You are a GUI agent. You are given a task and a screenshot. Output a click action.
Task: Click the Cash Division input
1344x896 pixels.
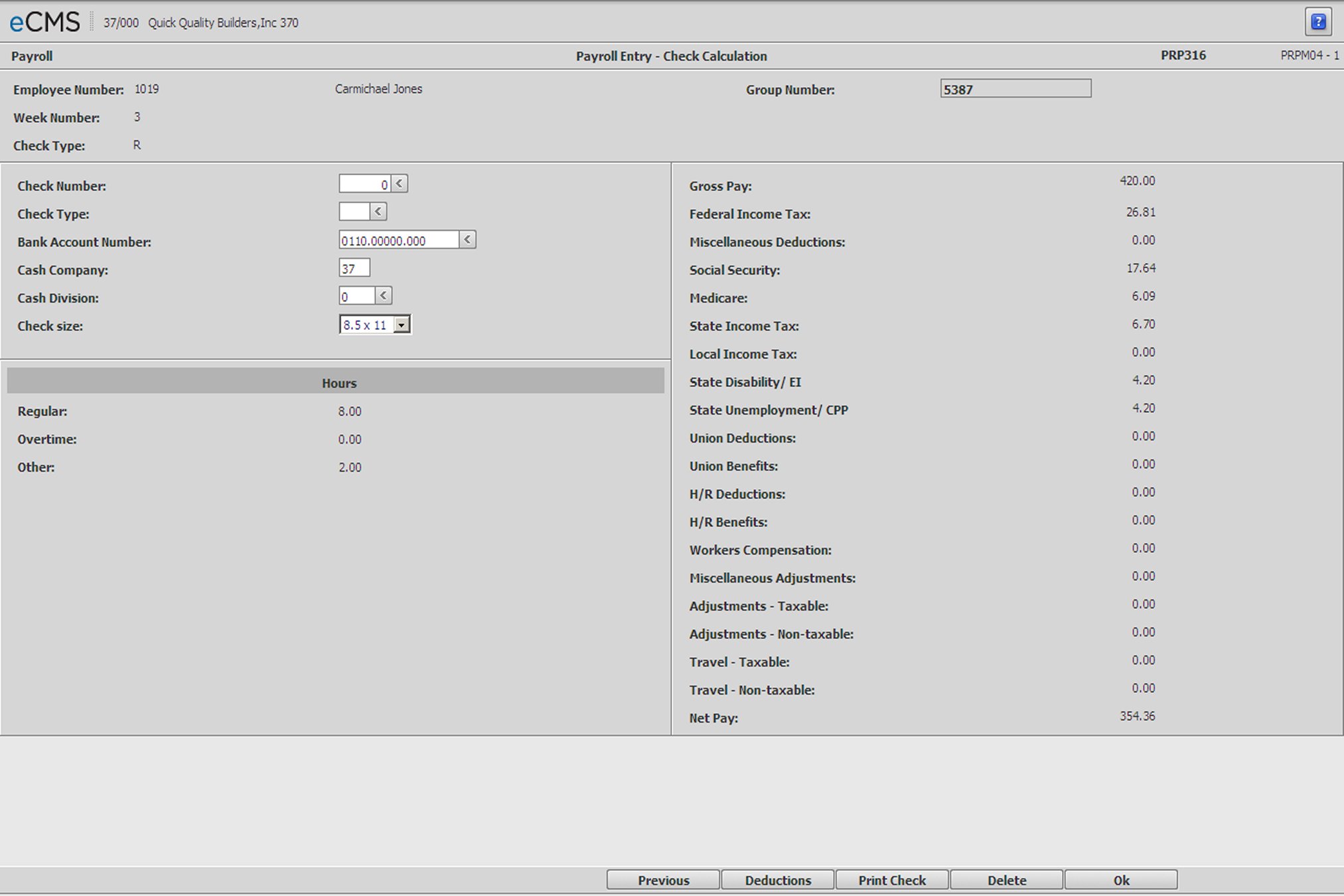(357, 295)
